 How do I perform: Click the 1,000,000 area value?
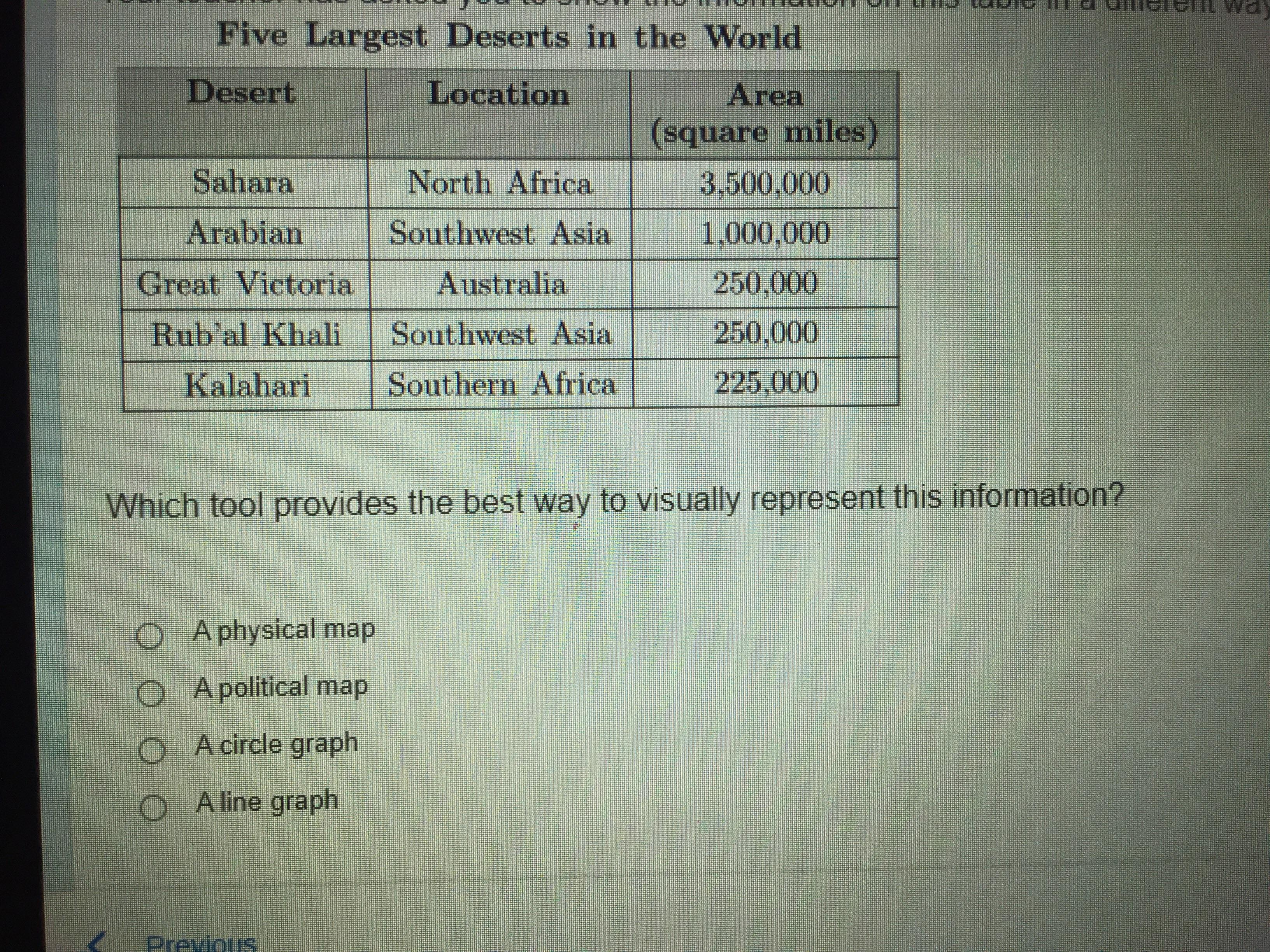coord(765,234)
